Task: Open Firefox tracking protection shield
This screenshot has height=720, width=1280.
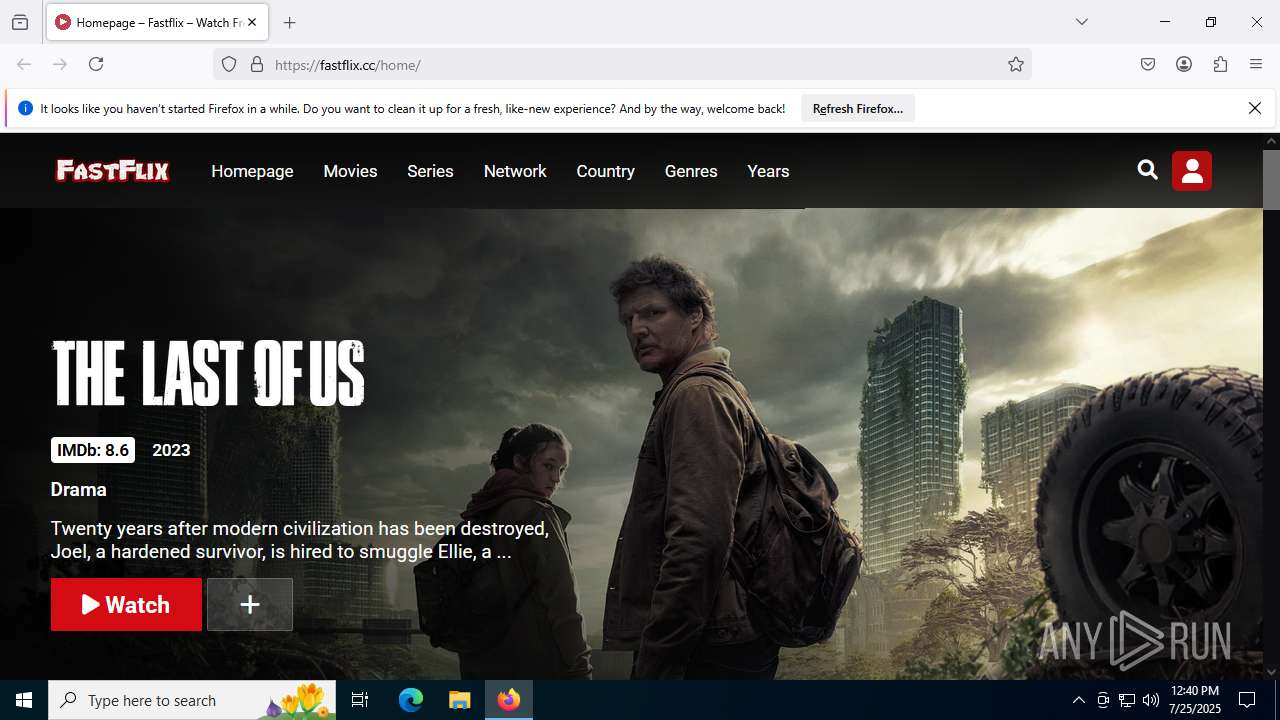Action: click(x=229, y=64)
